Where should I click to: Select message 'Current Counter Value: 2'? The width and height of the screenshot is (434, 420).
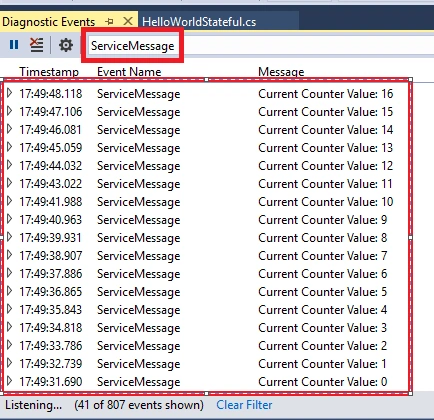tap(323, 346)
